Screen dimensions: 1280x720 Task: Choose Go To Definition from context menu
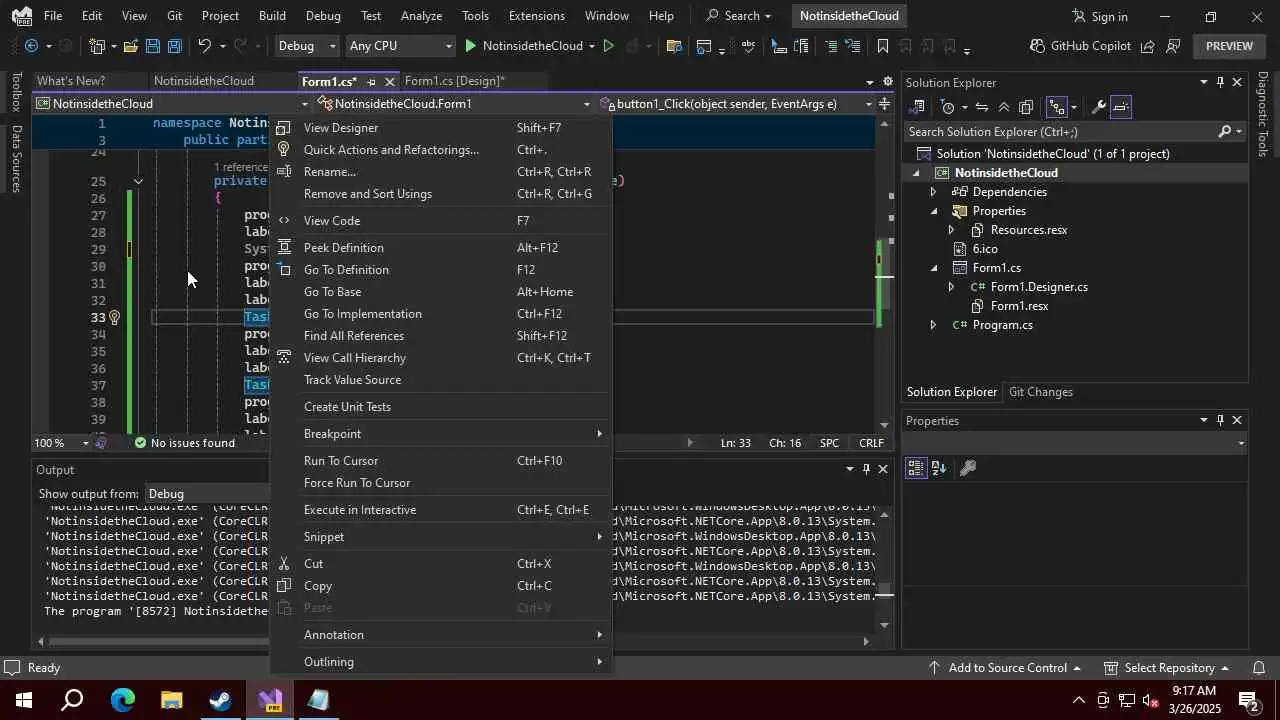[346, 270]
